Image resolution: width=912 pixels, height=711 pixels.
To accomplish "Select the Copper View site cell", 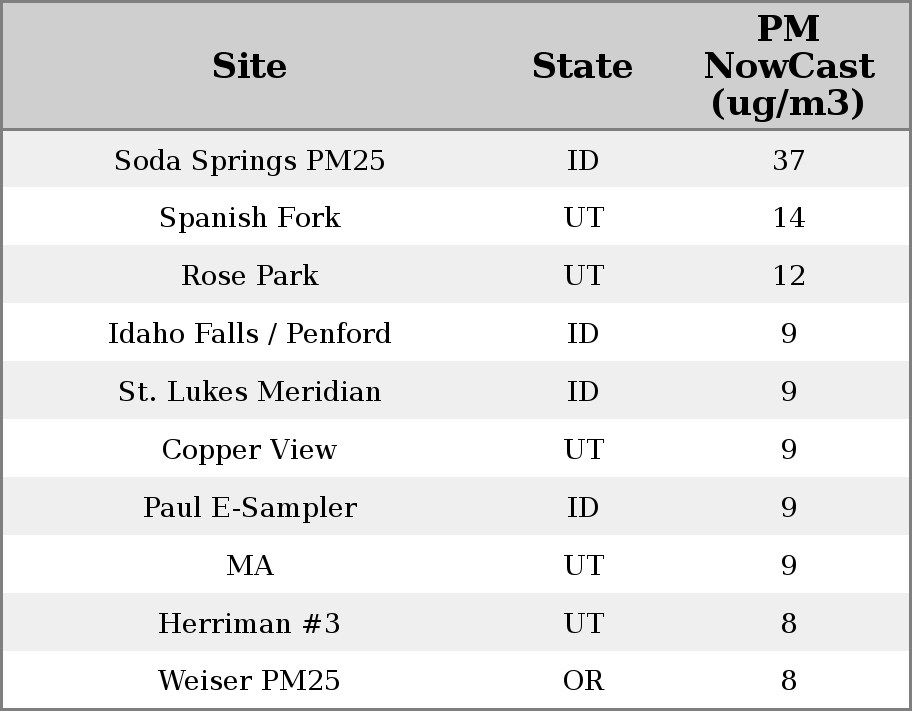I will click(x=249, y=449).
